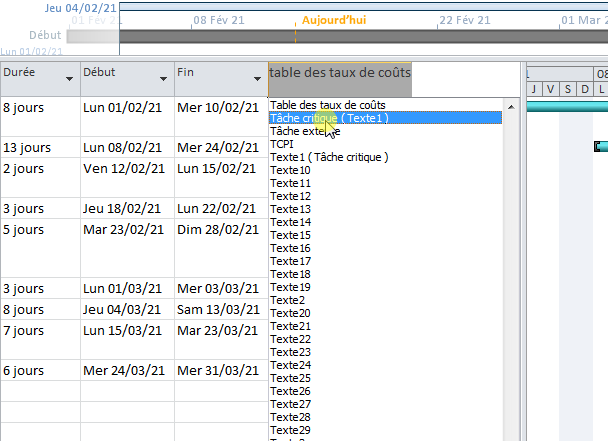Open the Fin column filter arrow
This screenshot has width=608, height=441.
click(257, 79)
